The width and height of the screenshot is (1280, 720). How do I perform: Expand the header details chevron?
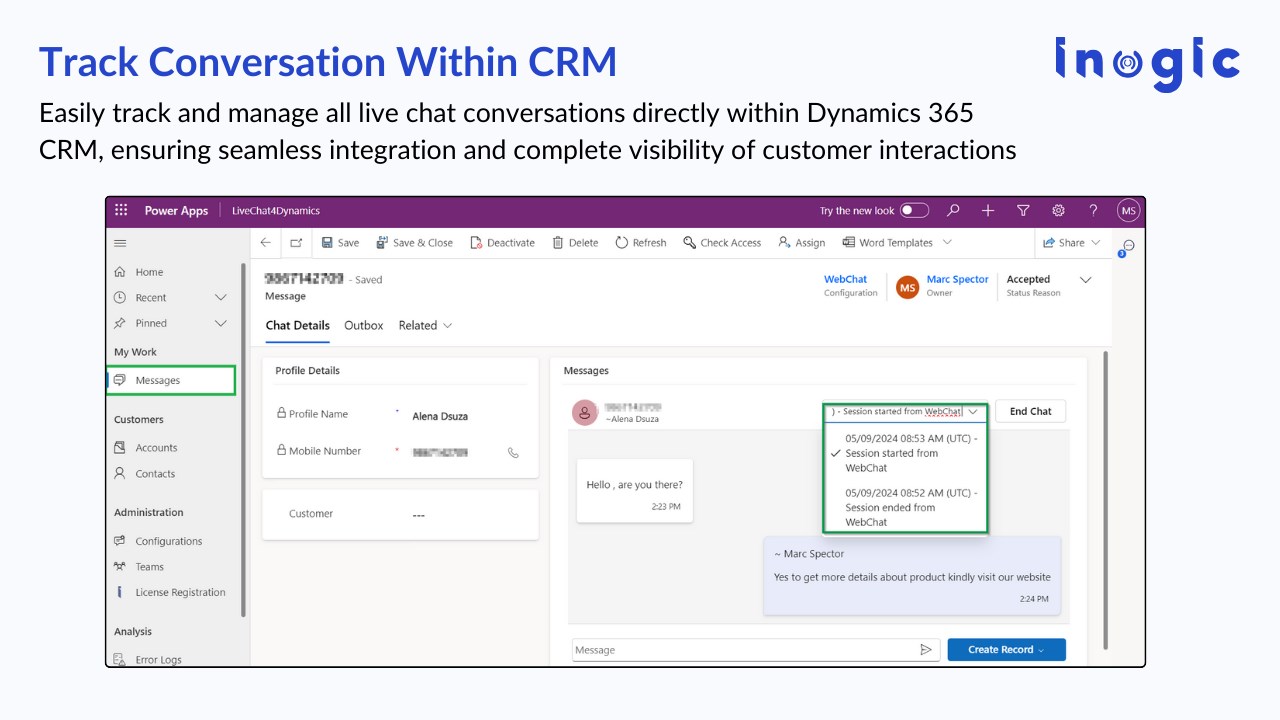pyautogui.click(x=1086, y=280)
